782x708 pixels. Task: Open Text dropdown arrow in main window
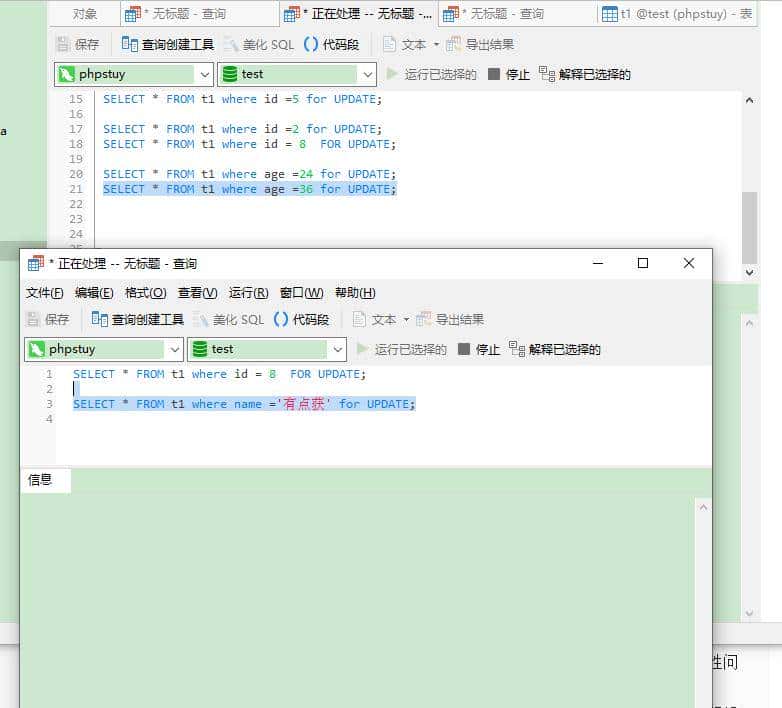[436, 44]
